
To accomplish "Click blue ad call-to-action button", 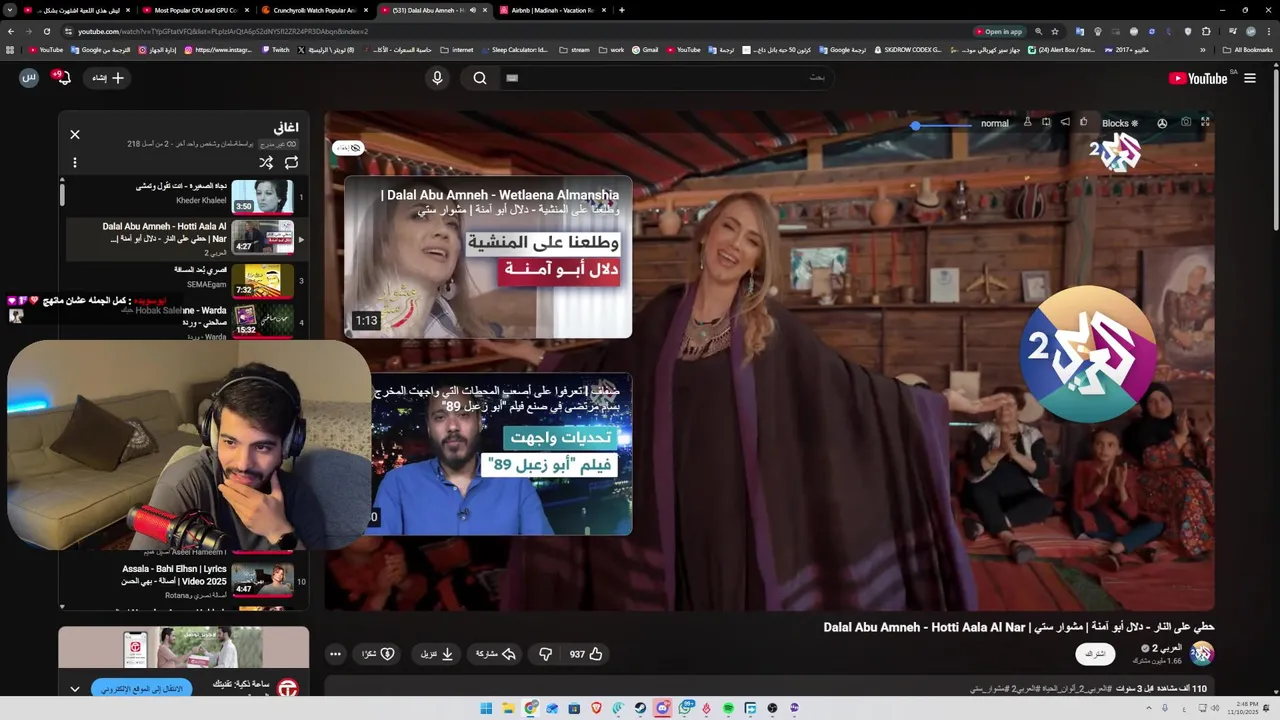I will [x=141, y=688].
